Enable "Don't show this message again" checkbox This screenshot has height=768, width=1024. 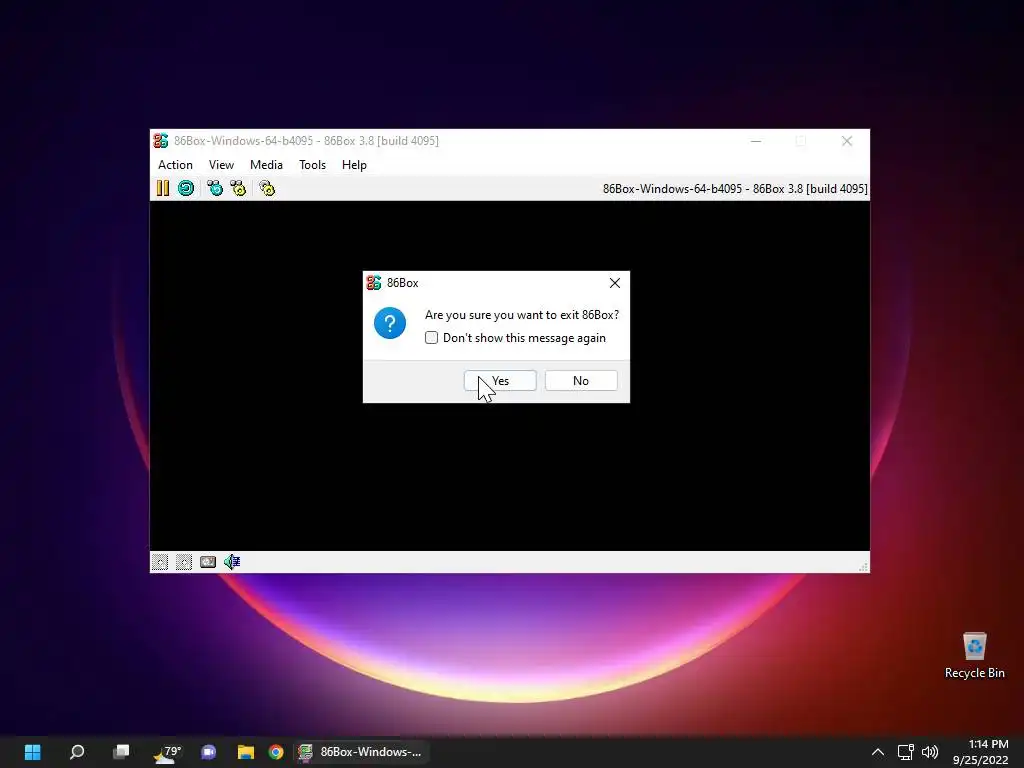[431, 338]
